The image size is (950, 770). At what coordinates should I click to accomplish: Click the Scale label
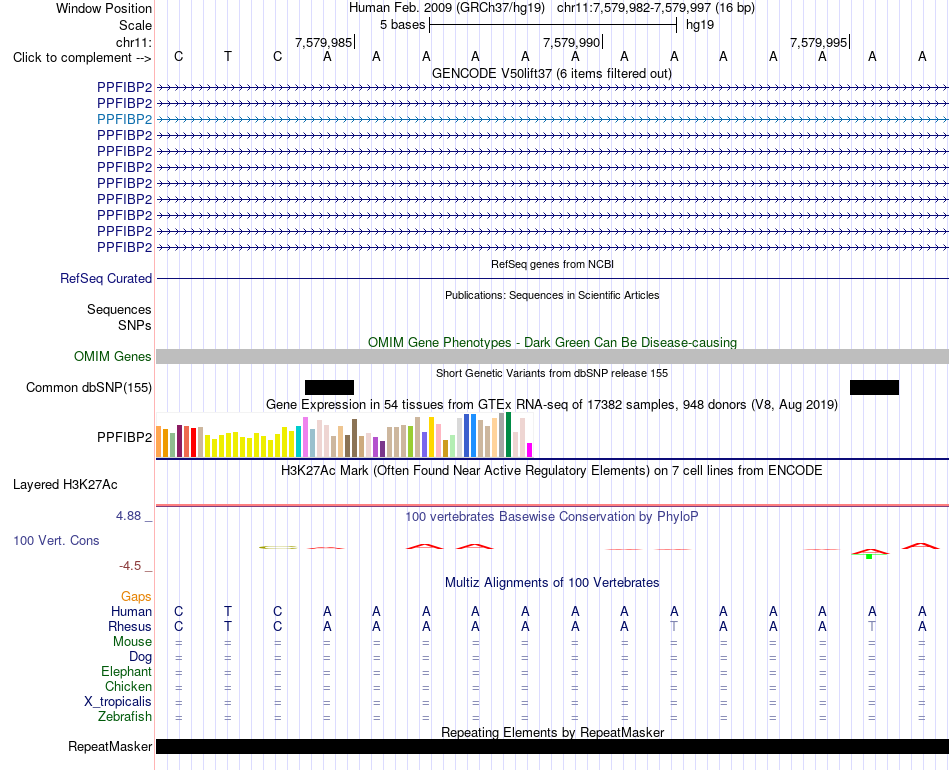135,25
